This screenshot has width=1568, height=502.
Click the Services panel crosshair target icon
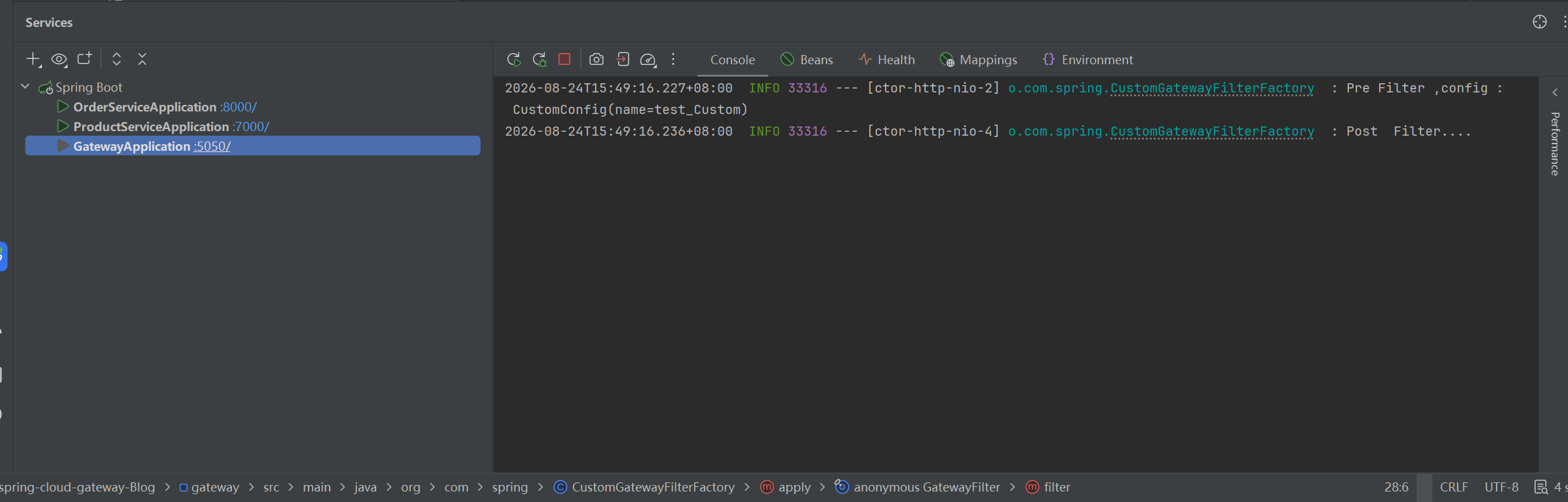click(1540, 22)
